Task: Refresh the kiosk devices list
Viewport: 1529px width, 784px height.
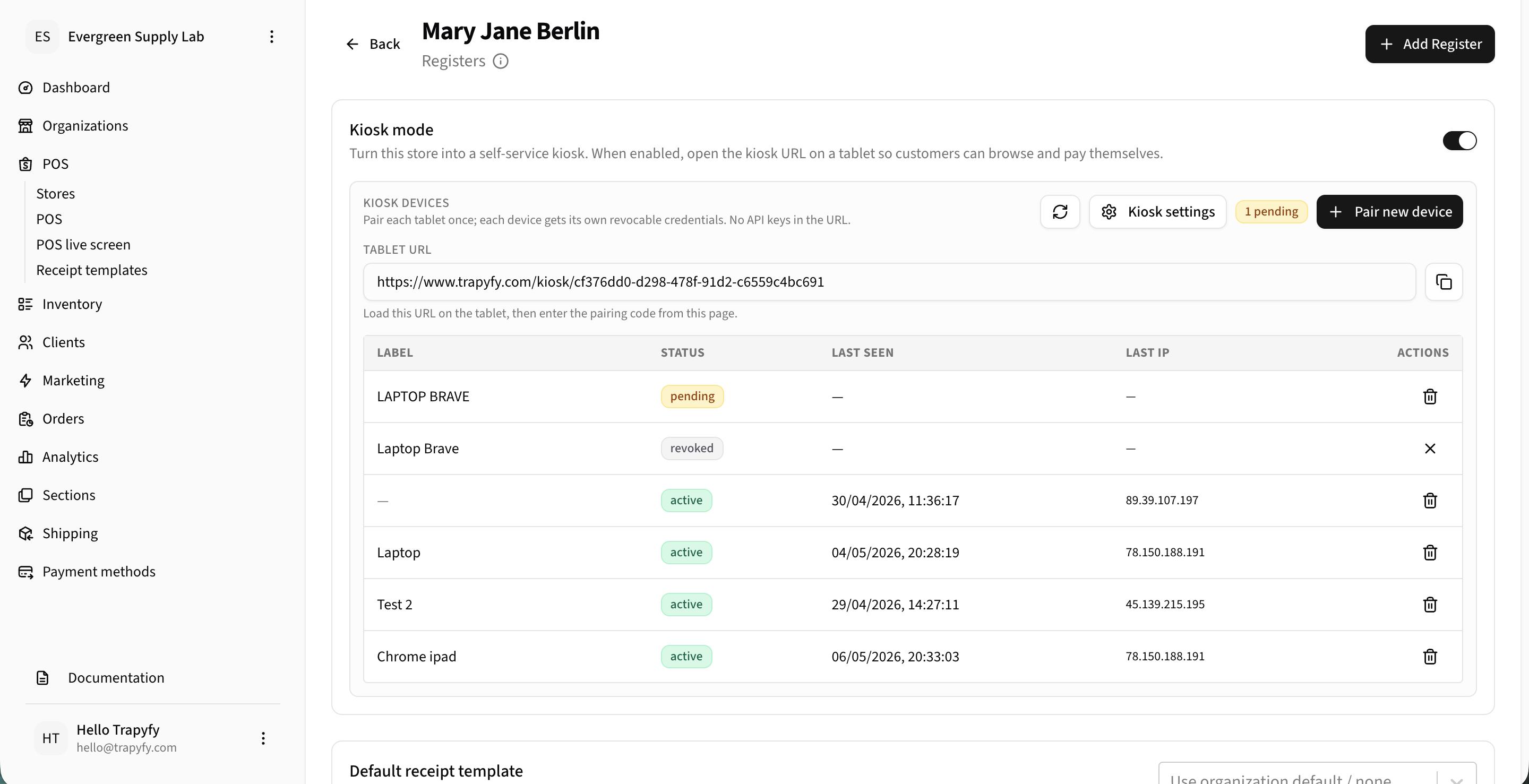Action: pos(1060,212)
